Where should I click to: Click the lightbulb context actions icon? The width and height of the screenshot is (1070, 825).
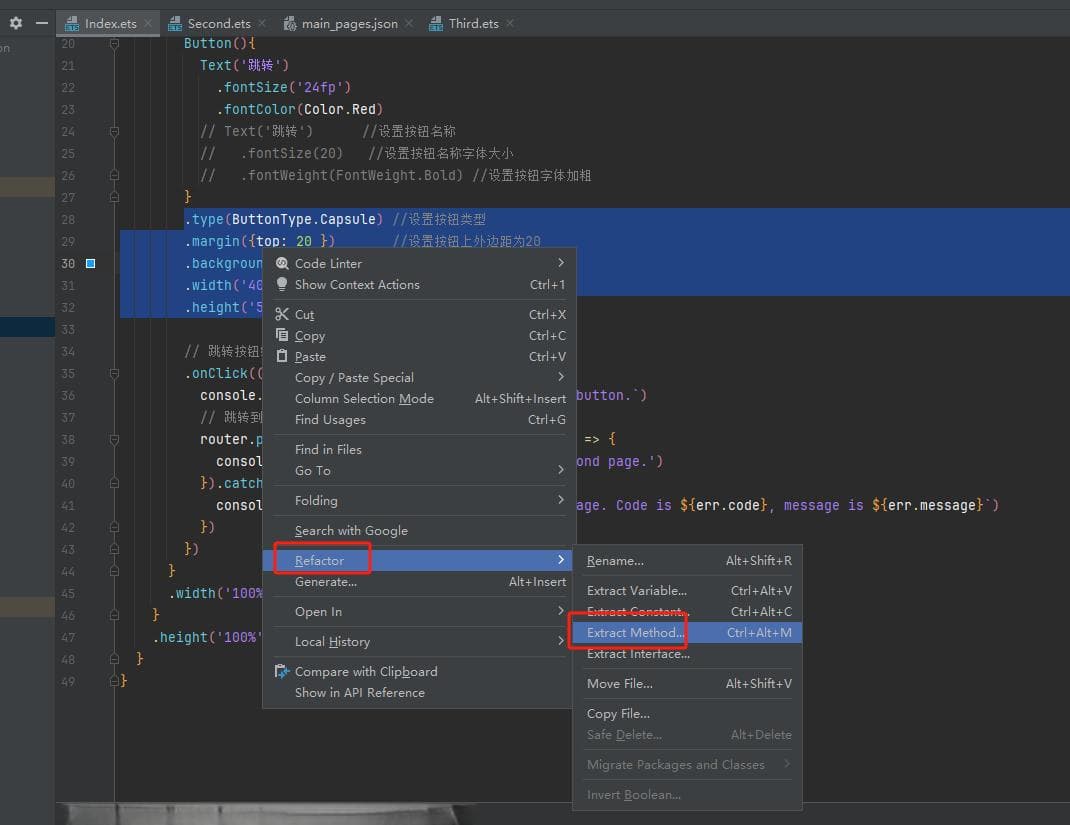point(282,285)
